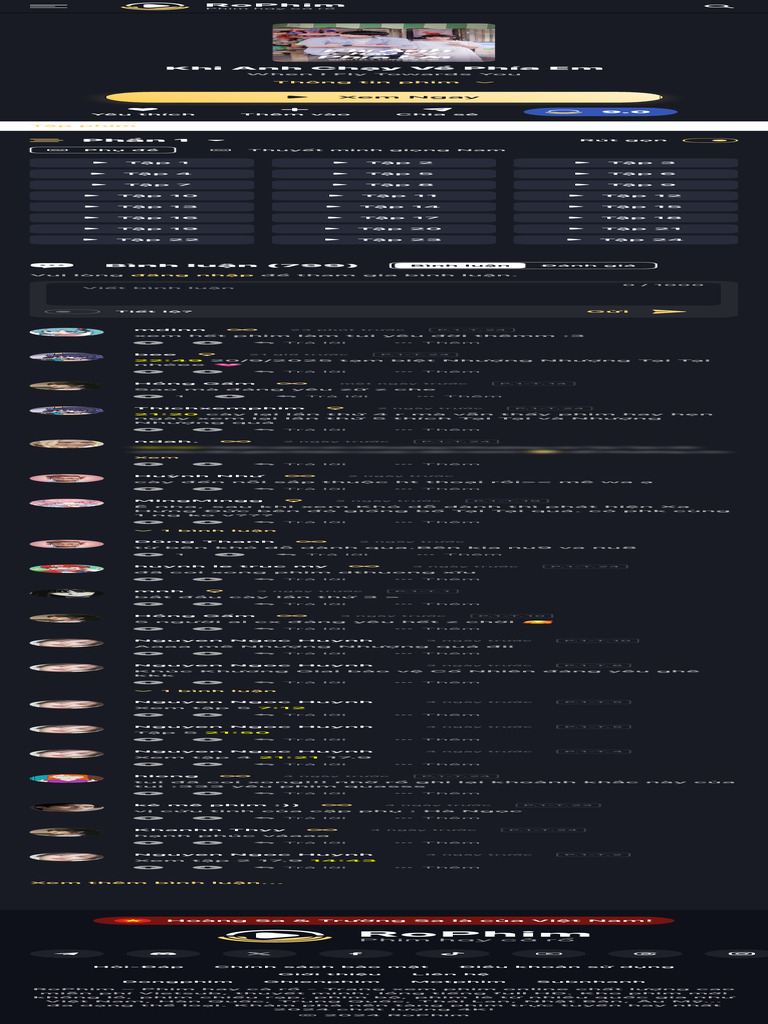Open the YouTube icon in footer

point(549,954)
